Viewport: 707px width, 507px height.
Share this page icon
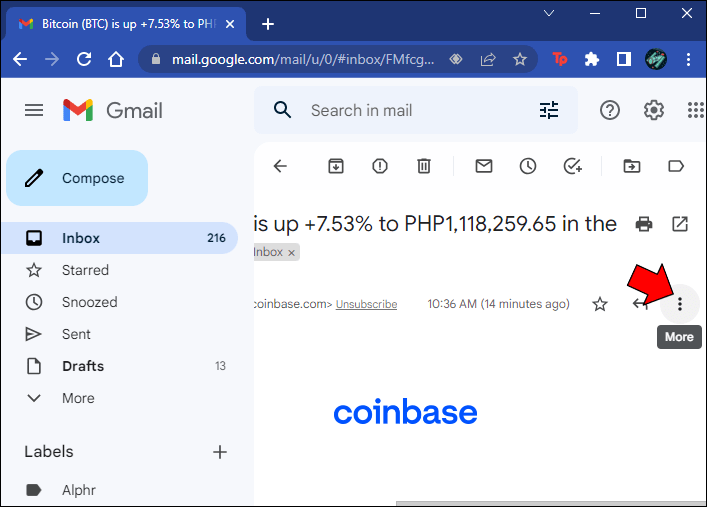pyautogui.click(x=488, y=59)
